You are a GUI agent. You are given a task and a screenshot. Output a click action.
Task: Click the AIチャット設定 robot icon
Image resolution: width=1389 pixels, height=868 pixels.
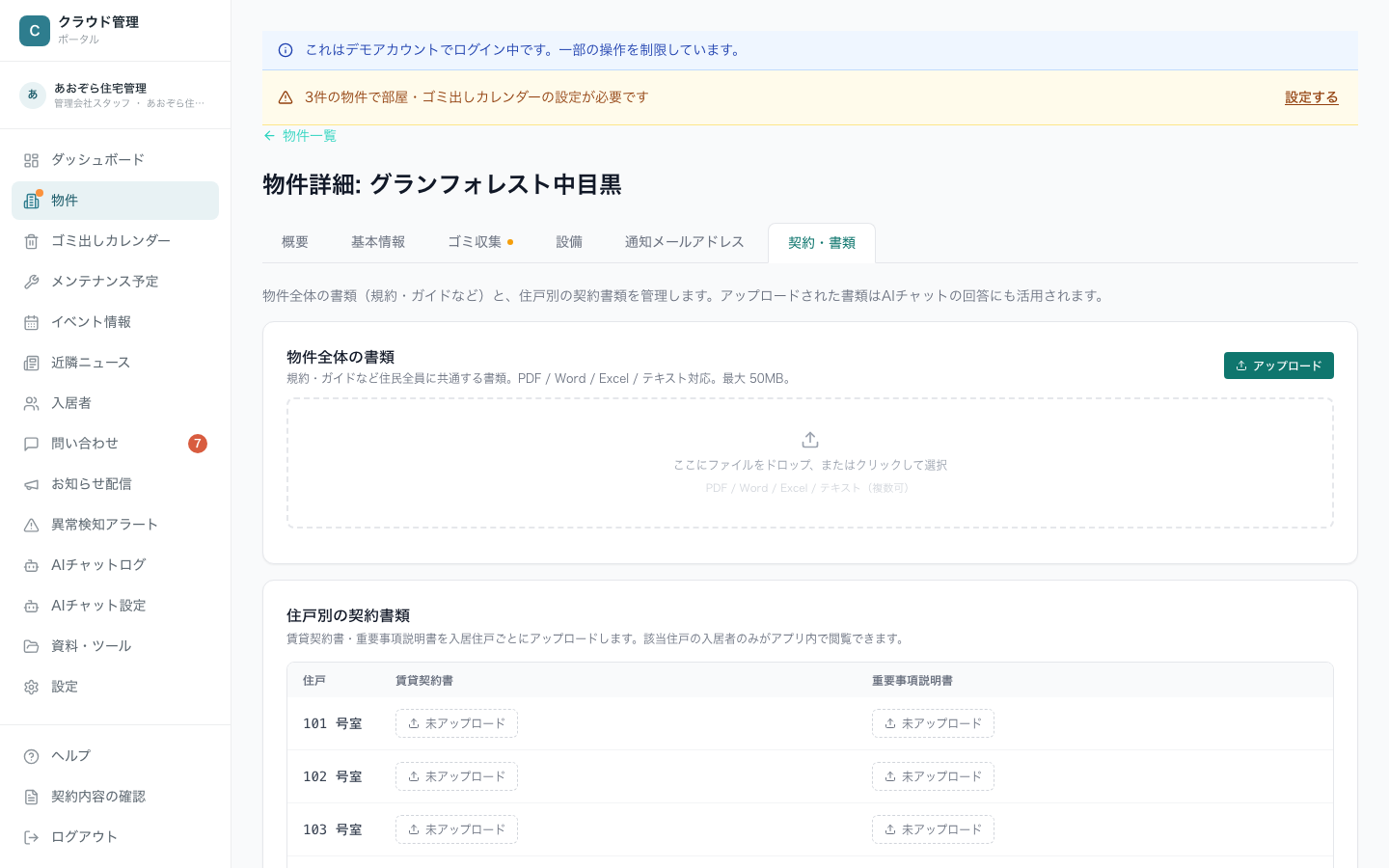click(x=32, y=606)
